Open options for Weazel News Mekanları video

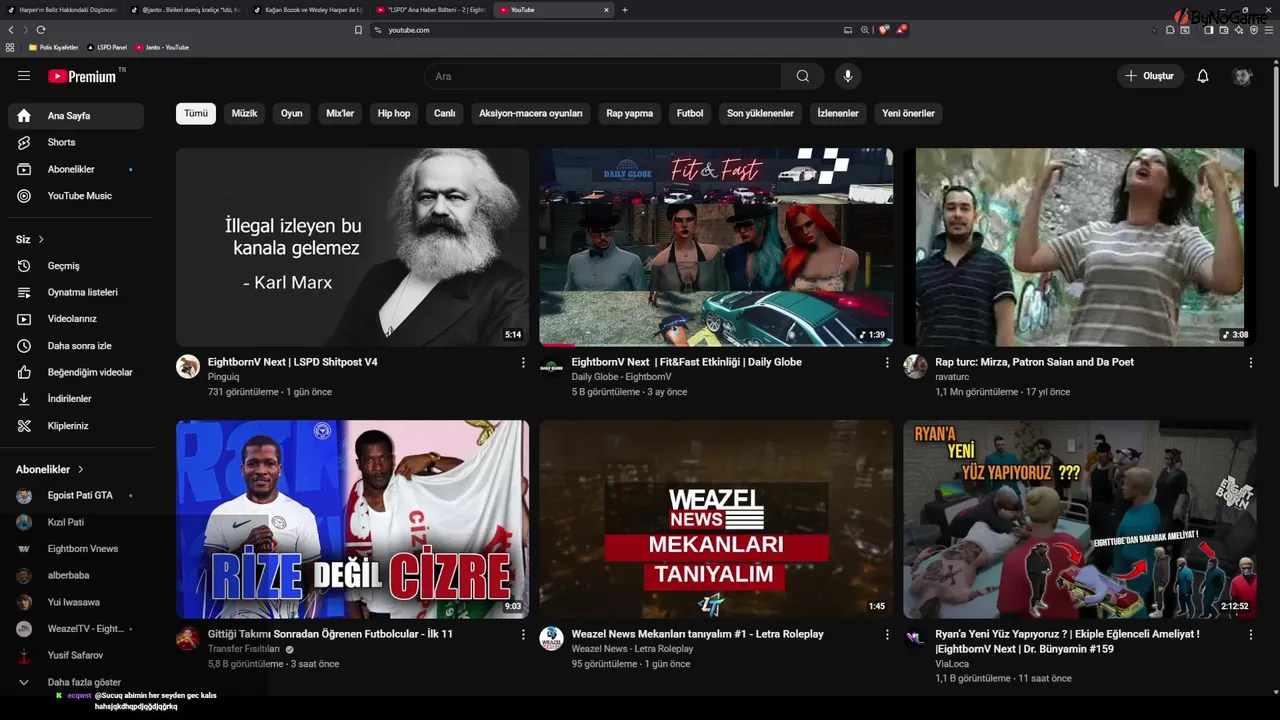(887, 635)
